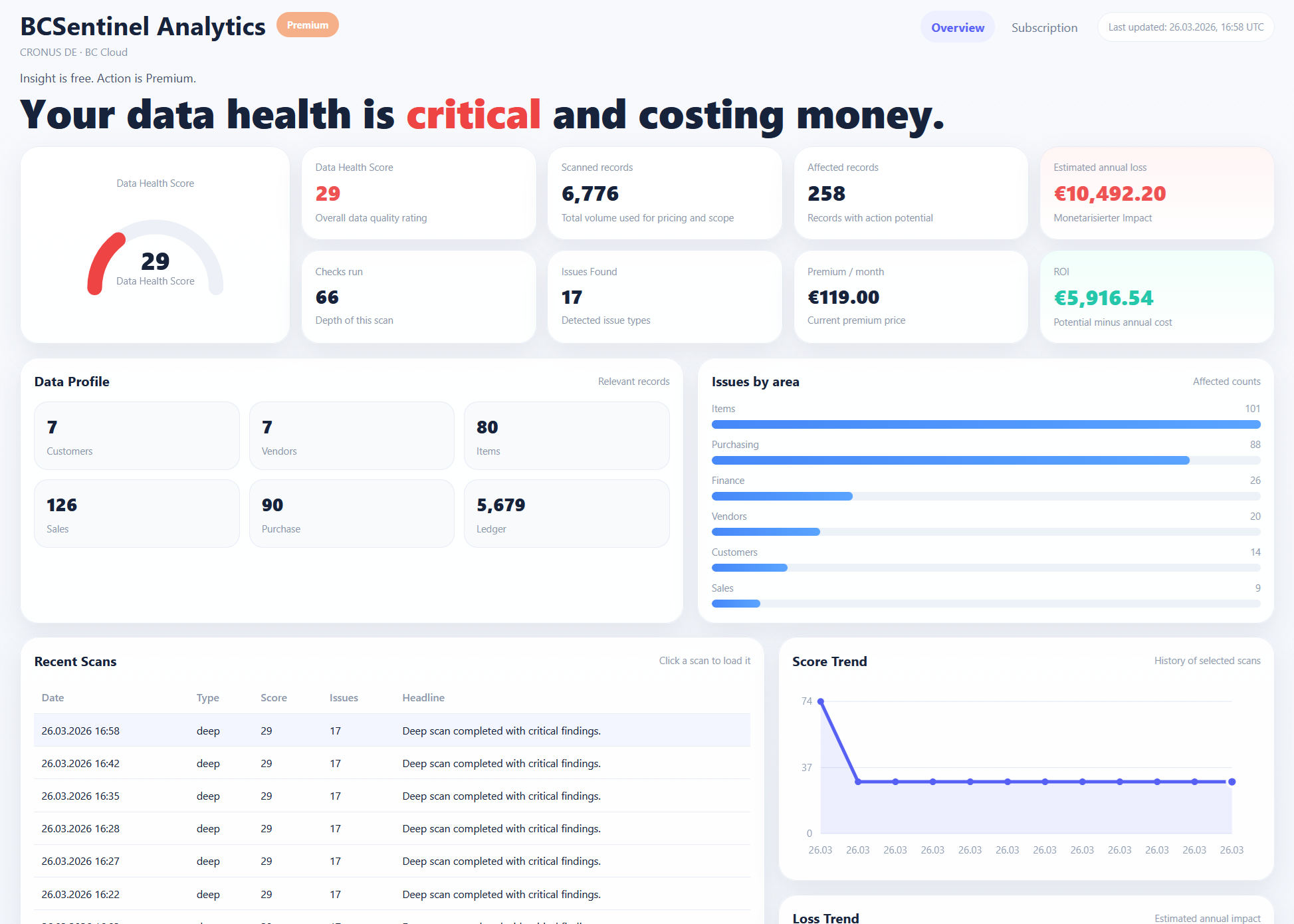Select the Scanned records card

click(663, 193)
